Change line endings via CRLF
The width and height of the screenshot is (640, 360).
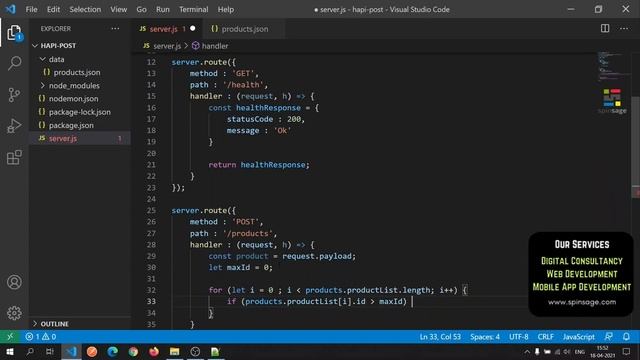545,337
